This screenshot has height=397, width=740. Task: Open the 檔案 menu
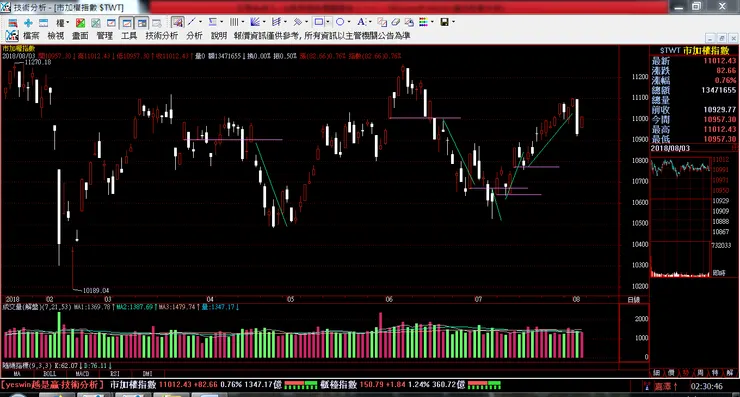pos(31,36)
